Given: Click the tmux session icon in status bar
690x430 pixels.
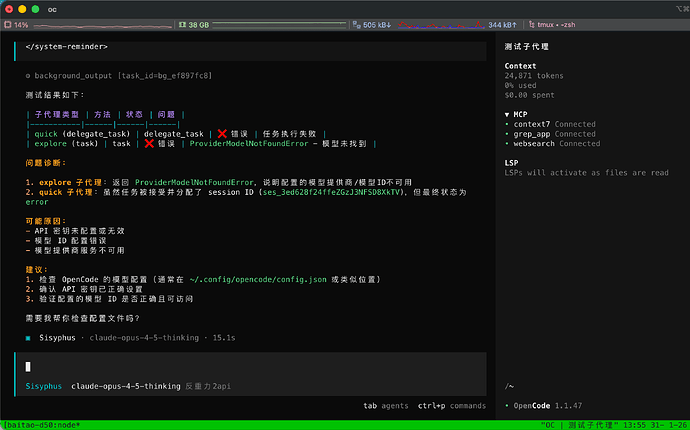Looking at the screenshot, I should [x=532, y=25].
